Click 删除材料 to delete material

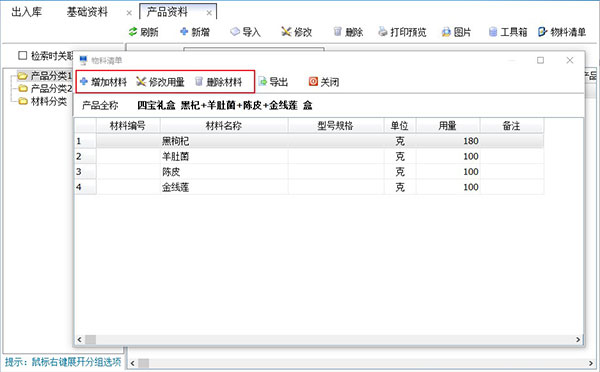pyautogui.click(x=218, y=82)
